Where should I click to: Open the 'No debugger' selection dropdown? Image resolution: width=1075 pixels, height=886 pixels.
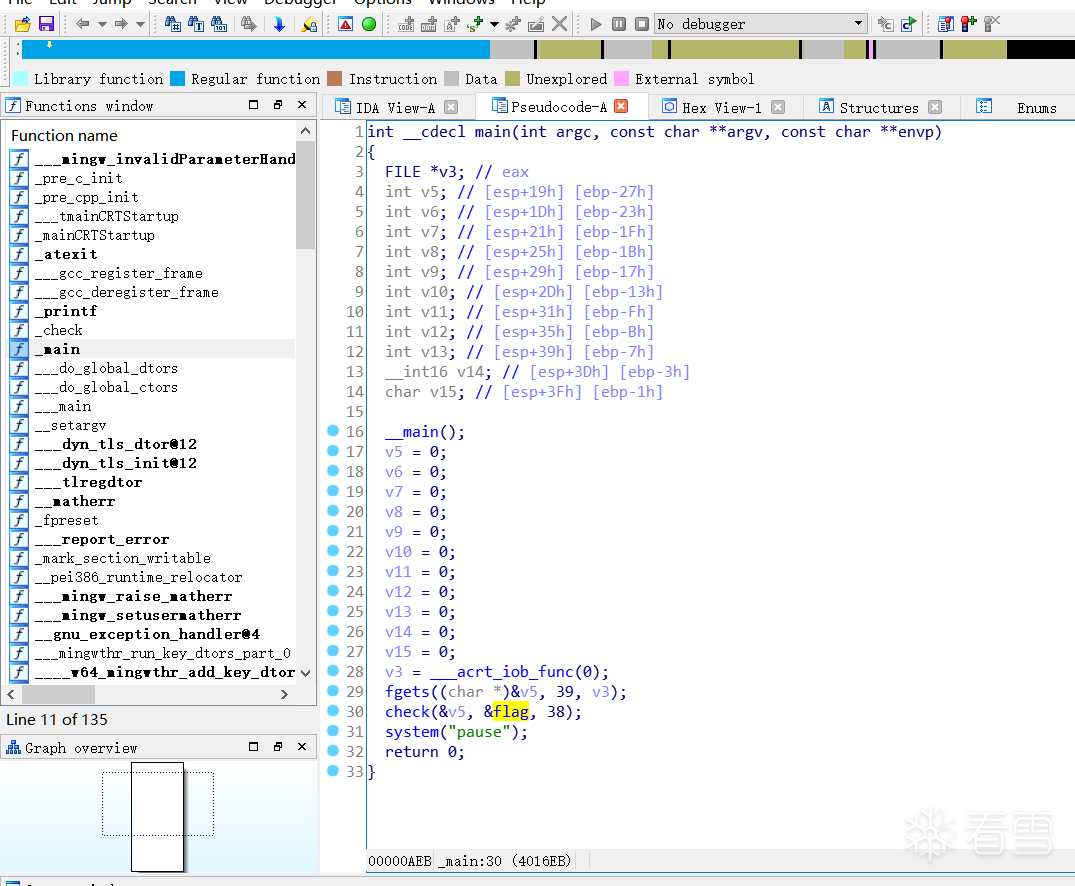[x=859, y=24]
